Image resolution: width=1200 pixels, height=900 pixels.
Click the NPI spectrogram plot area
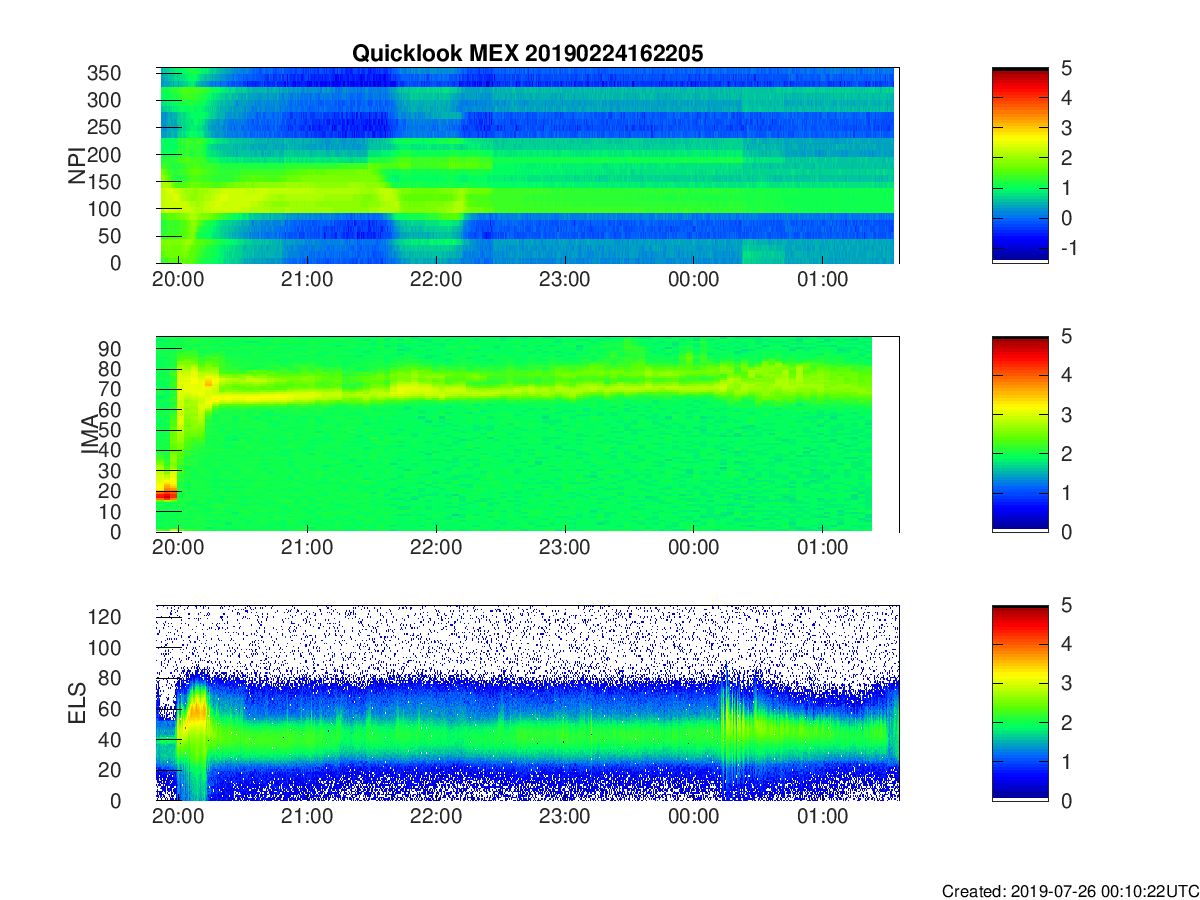coord(528,166)
